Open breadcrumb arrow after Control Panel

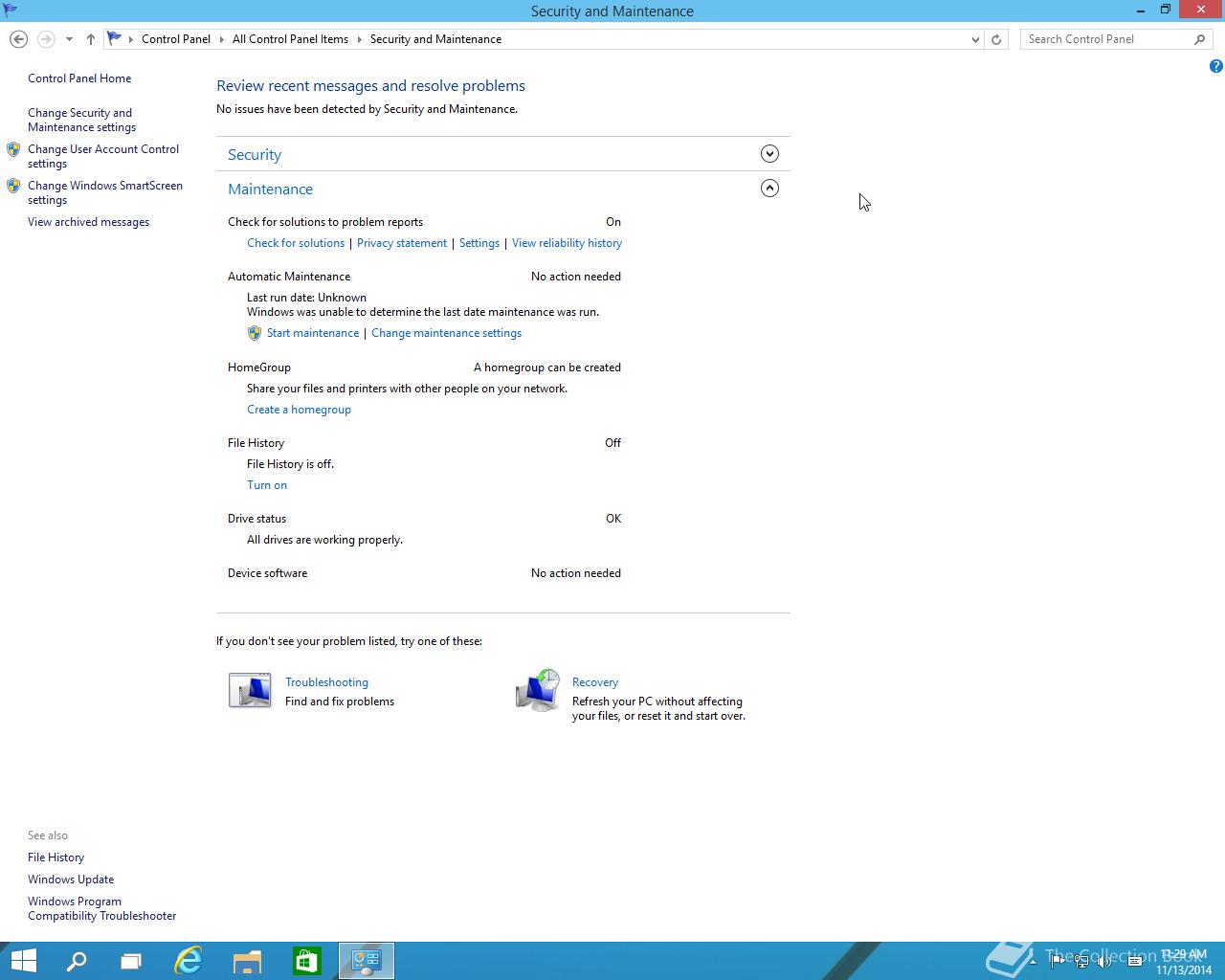point(222,39)
